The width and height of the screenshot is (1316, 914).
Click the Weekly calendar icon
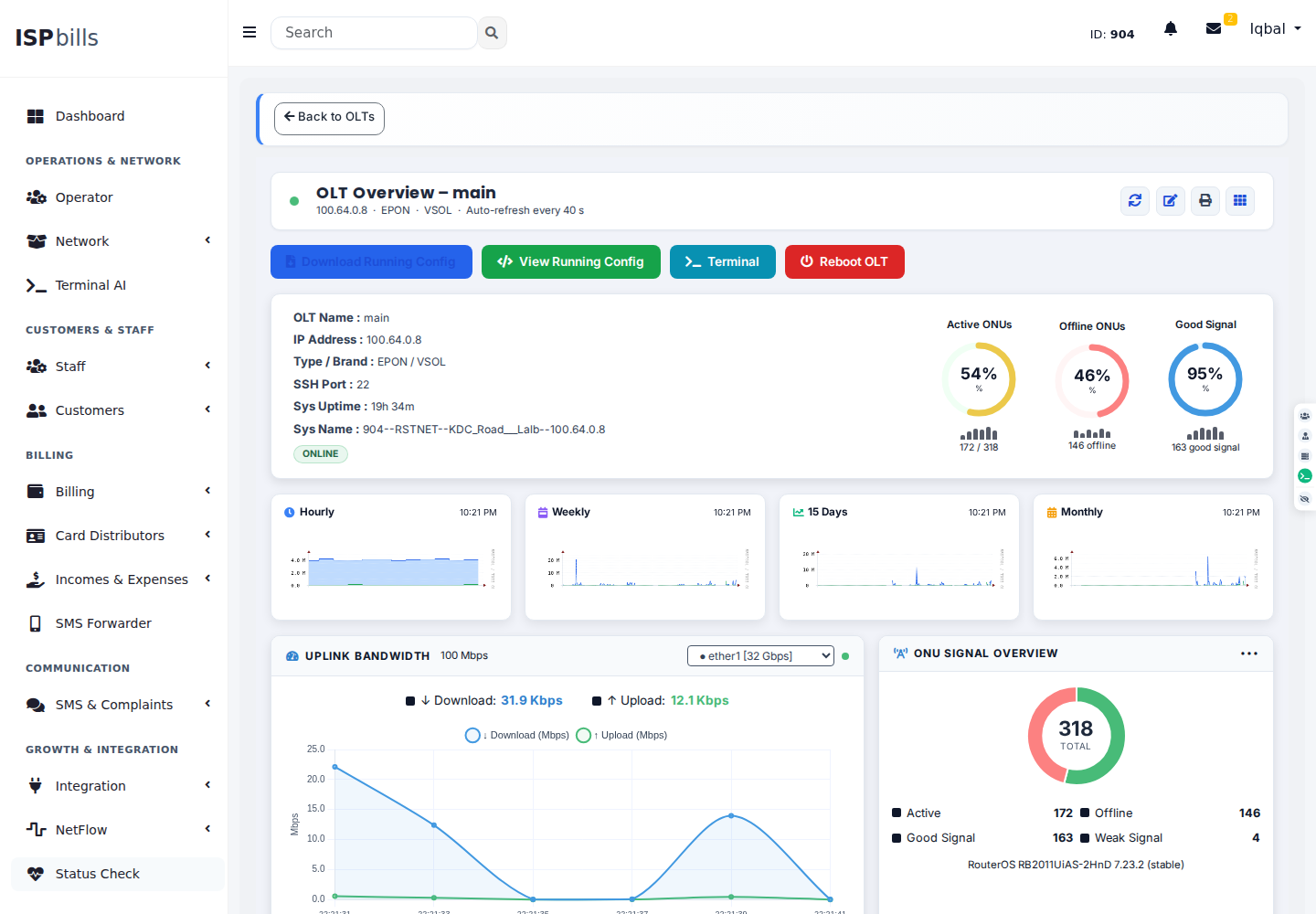coord(543,513)
